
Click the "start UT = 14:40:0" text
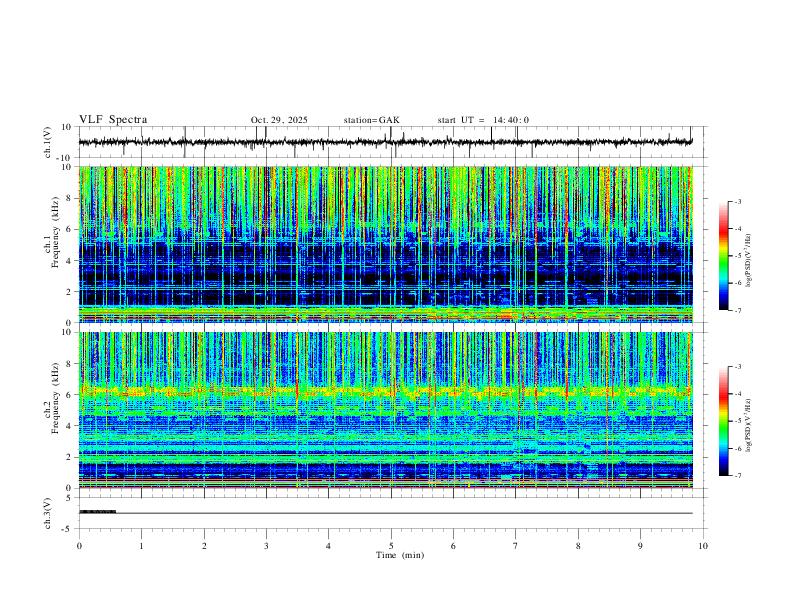[483, 120]
